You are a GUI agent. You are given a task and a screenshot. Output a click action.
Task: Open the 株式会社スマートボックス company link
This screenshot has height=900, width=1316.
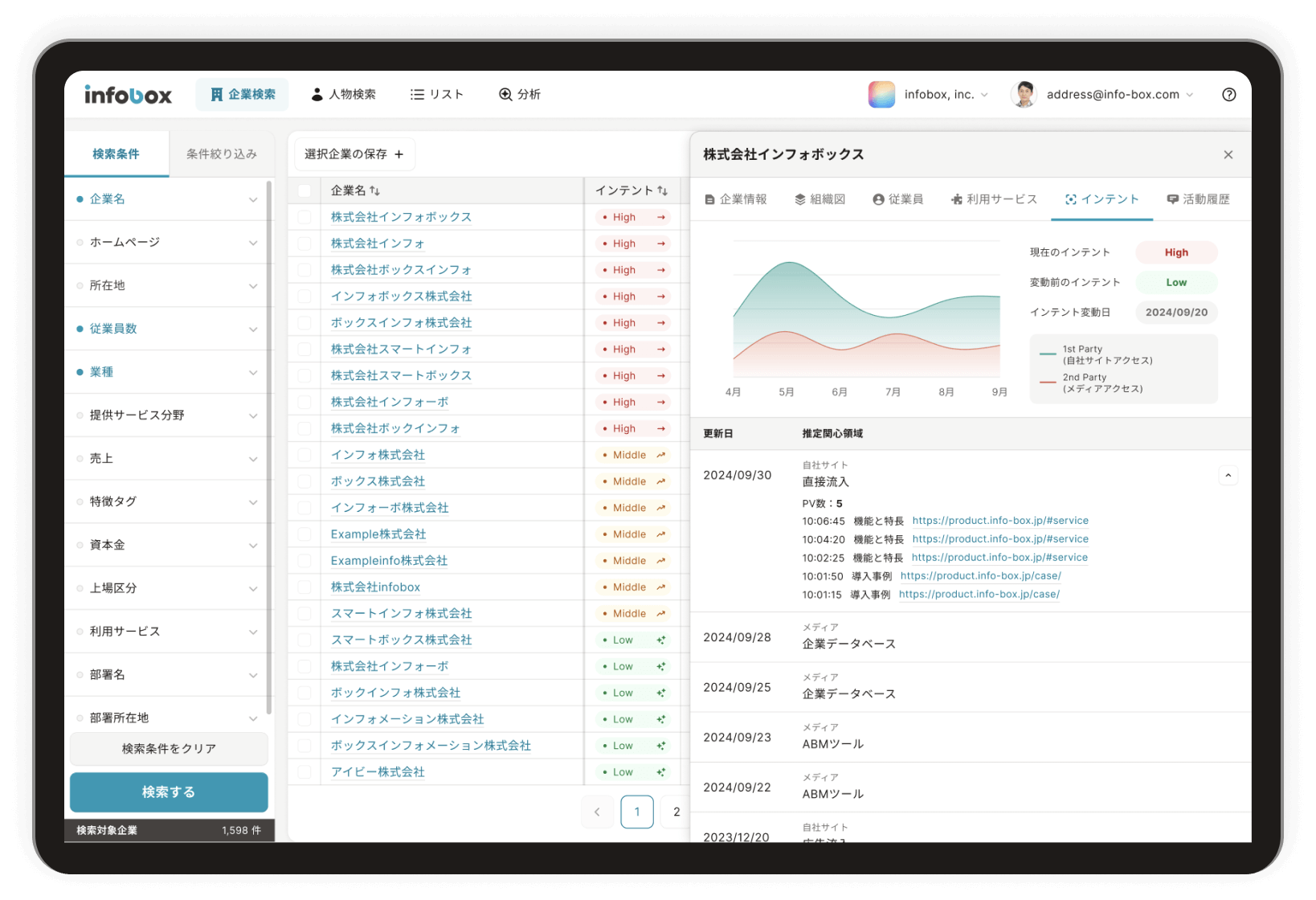[x=401, y=375]
